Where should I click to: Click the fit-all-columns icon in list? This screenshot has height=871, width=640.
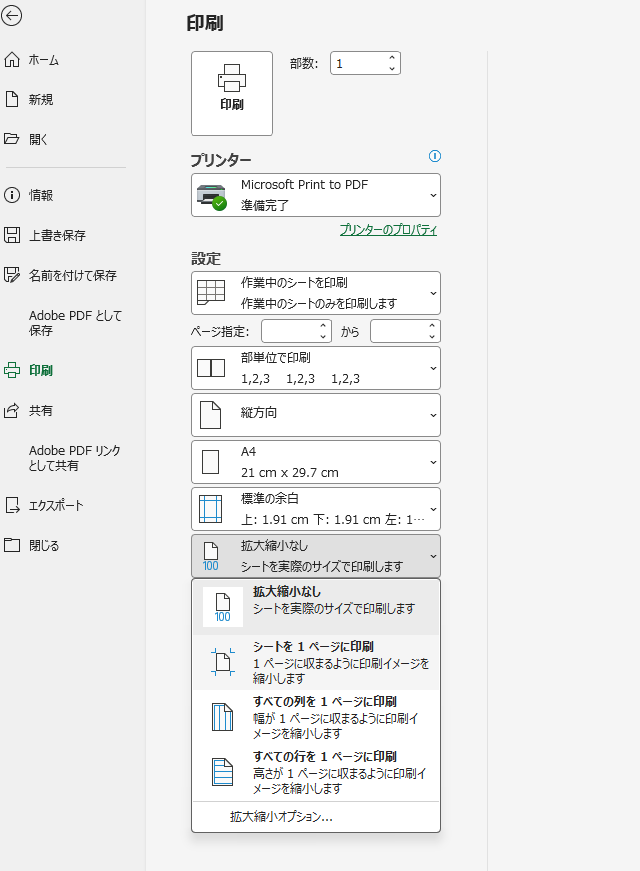click(x=223, y=717)
